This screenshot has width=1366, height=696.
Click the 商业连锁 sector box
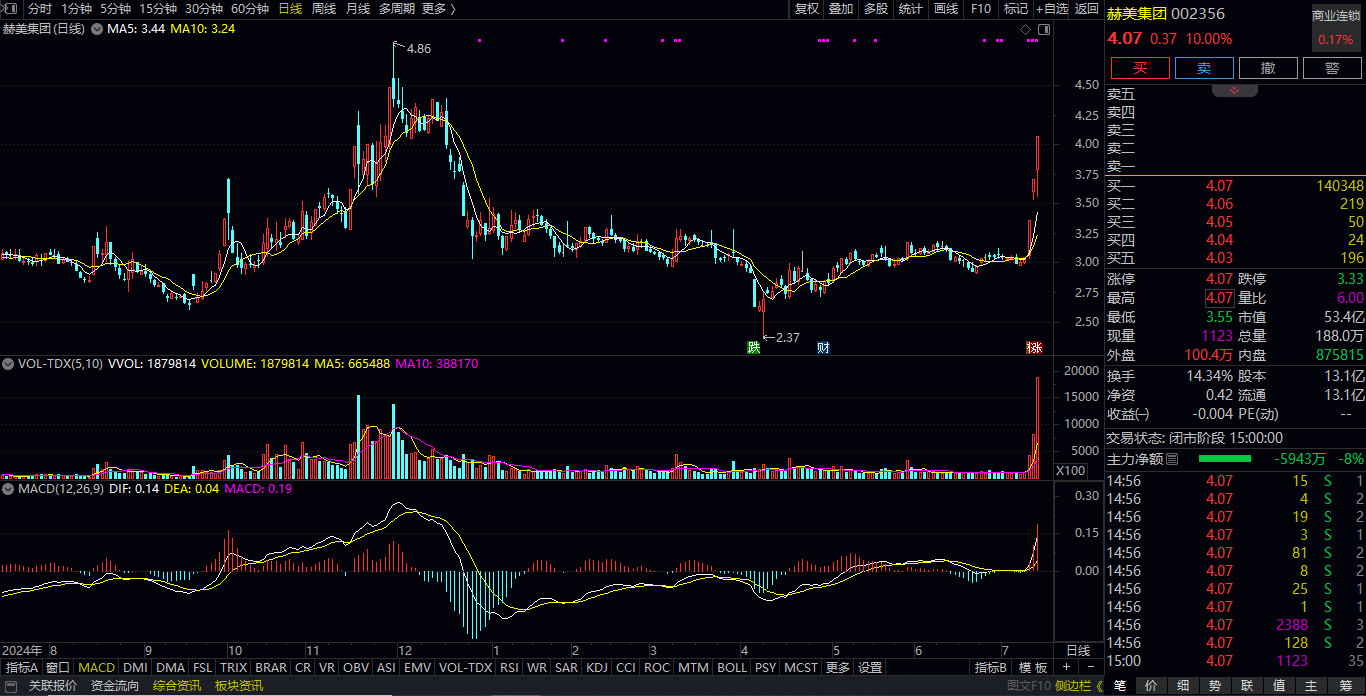(x=1336, y=28)
